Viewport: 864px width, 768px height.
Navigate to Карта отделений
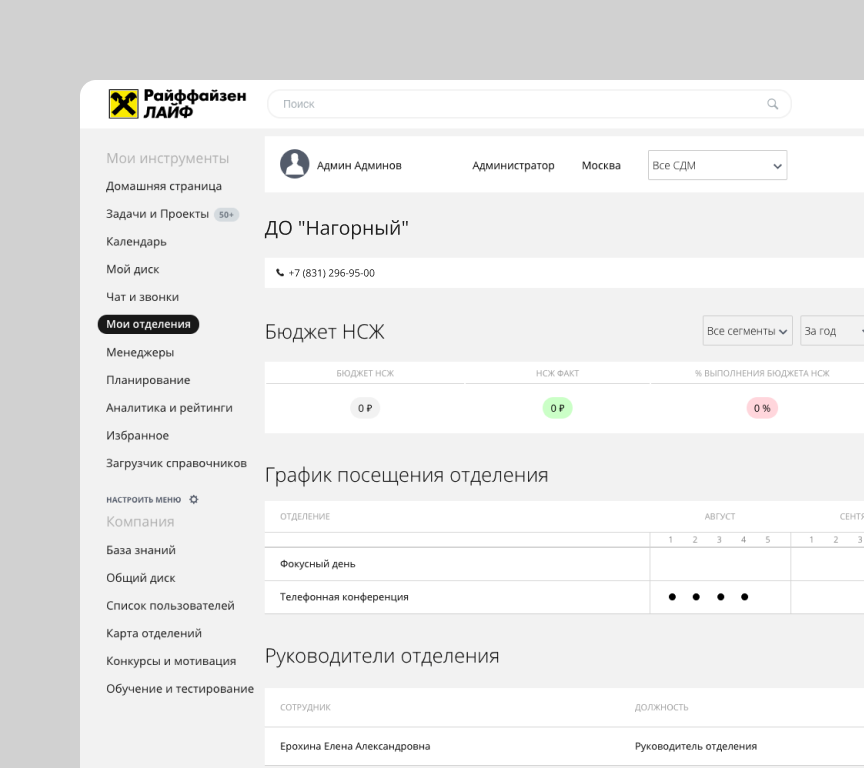click(x=155, y=633)
